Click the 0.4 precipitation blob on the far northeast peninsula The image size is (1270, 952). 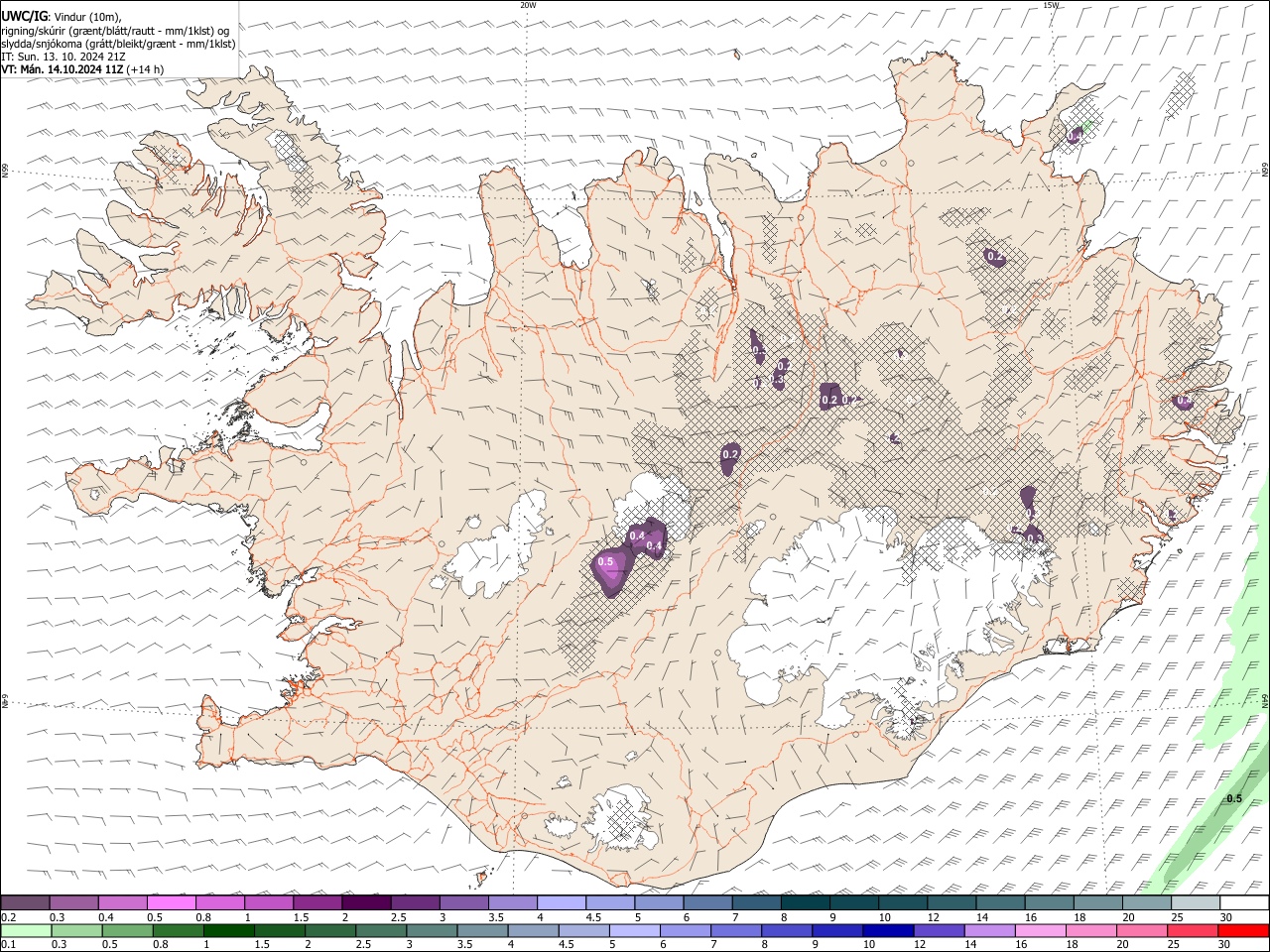[x=1075, y=134]
